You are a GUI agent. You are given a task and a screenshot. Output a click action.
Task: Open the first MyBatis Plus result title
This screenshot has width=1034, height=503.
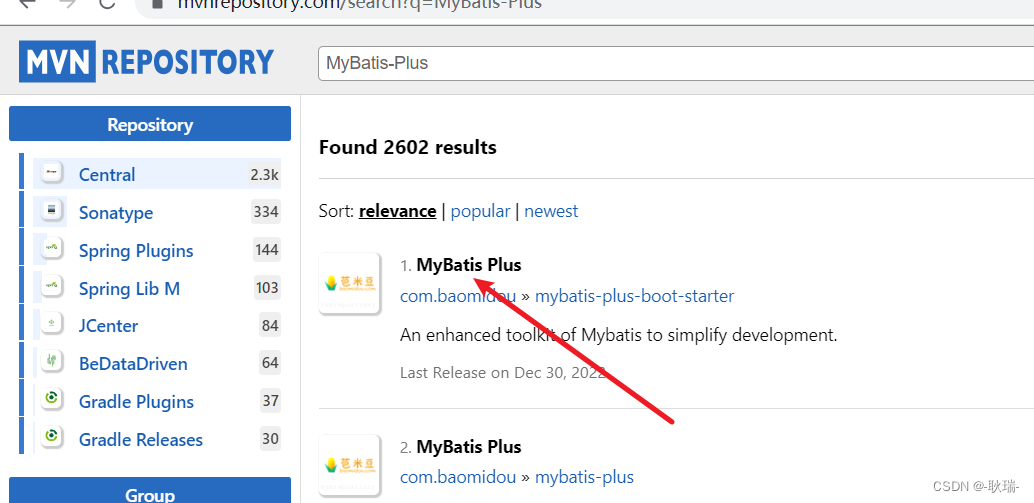[469, 265]
